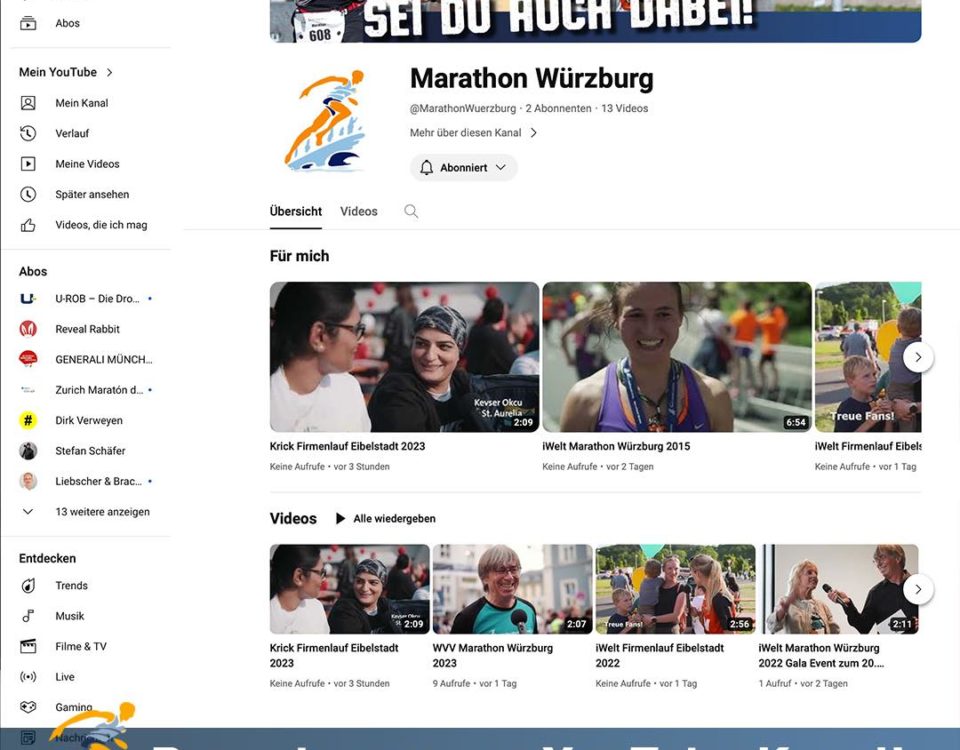960x750 pixels.
Task: Search within the Marathon Würzburg channel
Action: point(411,211)
